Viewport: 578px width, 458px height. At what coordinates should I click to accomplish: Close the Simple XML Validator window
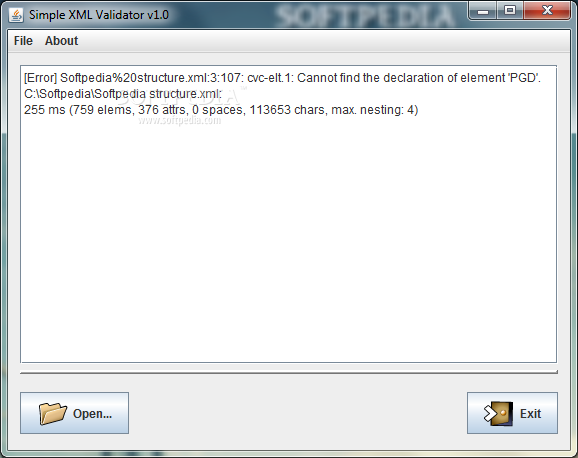coord(547,10)
